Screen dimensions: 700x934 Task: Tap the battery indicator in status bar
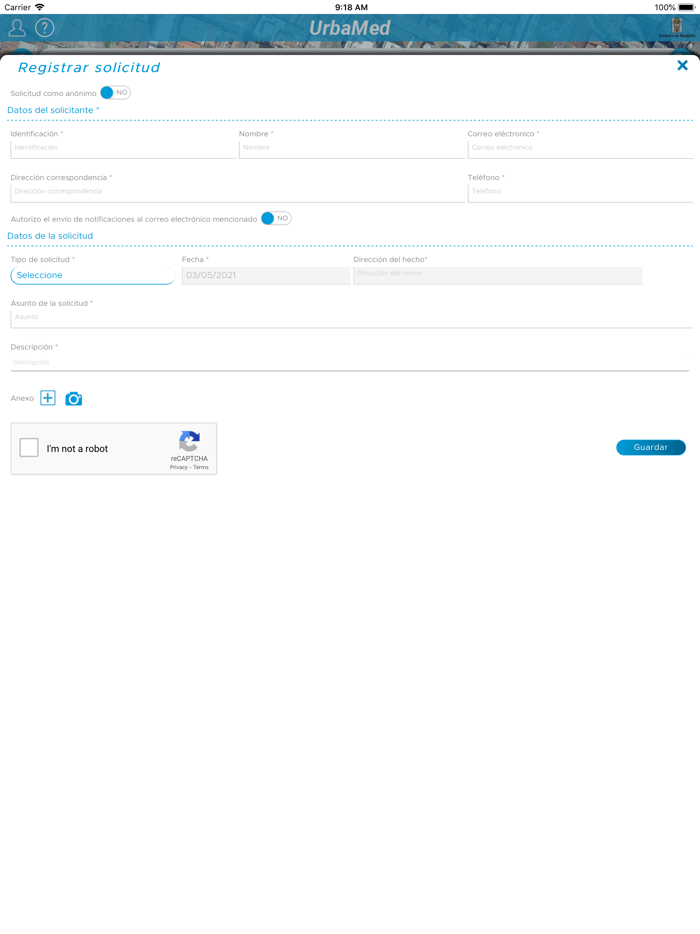click(x=686, y=7)
